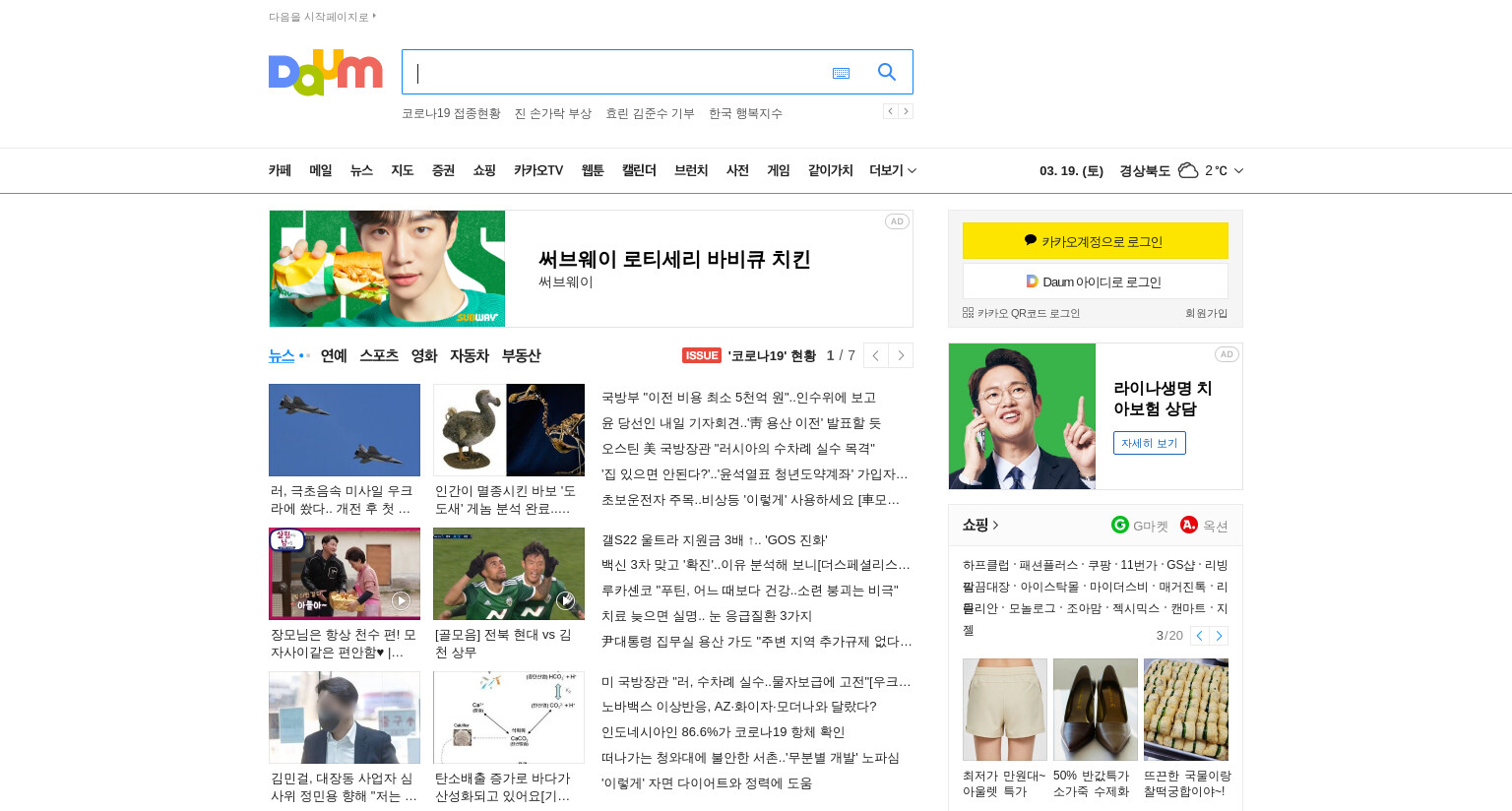
Task: Click the Gmarket G icon
Action: pyautogui.click(x=1120, y=525)
